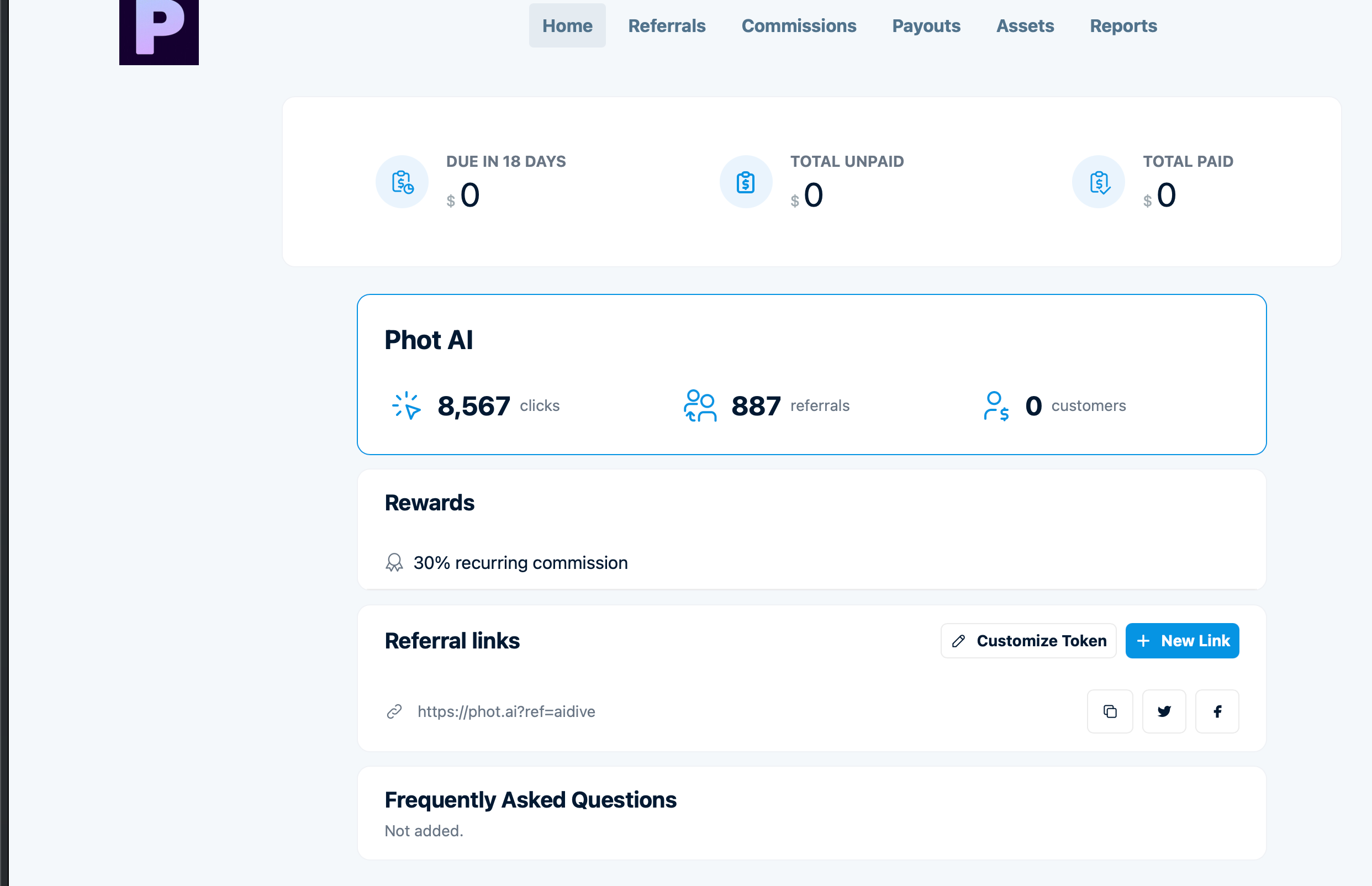The height and width of the screenshot is (886, 1372).
Task: Click the TOTAL PAID label
Action: click(x=1188, y=162)
